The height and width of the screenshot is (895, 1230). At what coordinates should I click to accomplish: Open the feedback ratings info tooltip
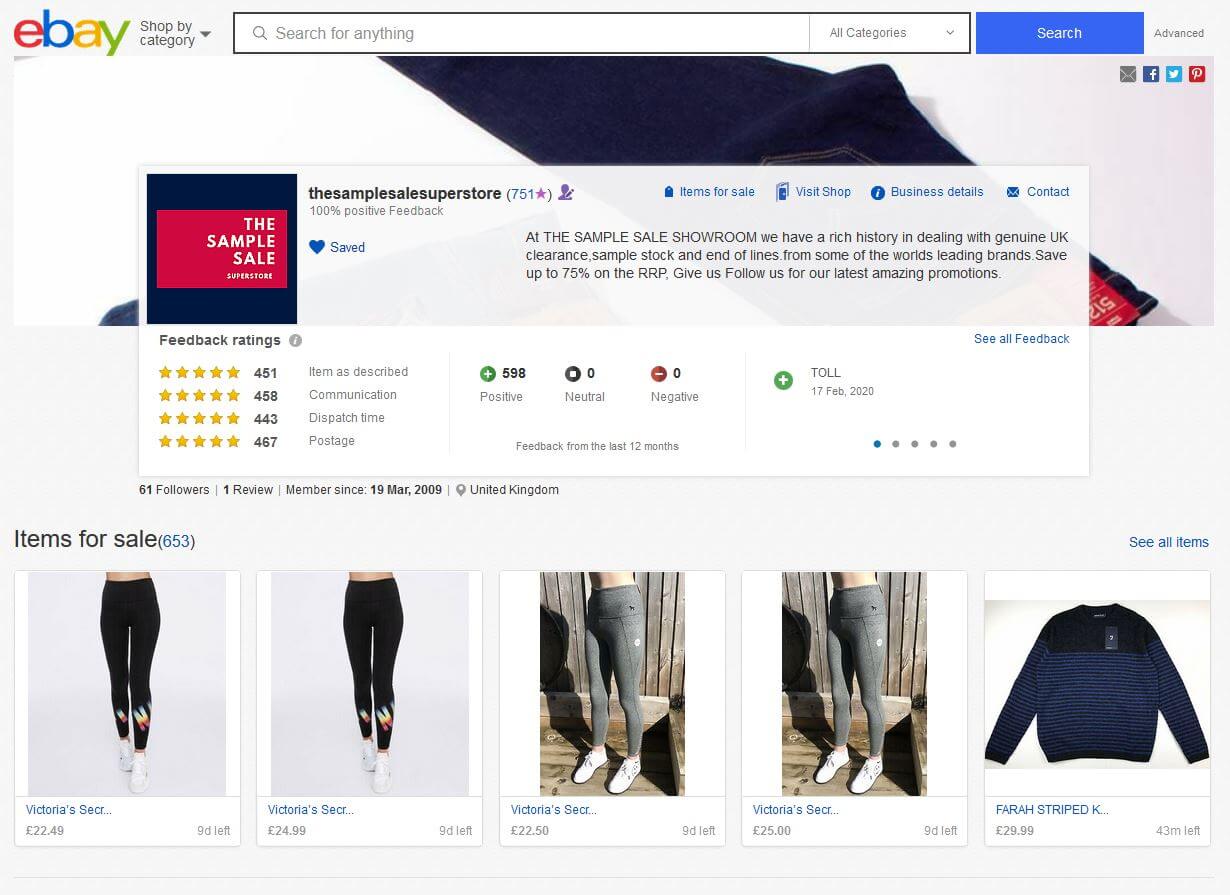point(295,340)
